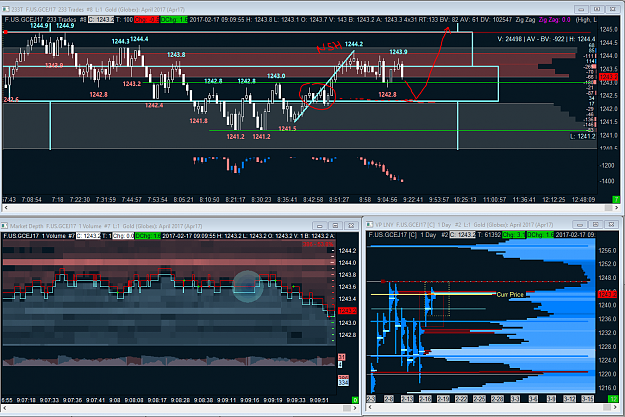The height and width of the screenshot is (417, 625).
Task: Click '2-3' date label in VP LNY chart
Action: click(x=371, y=399)
